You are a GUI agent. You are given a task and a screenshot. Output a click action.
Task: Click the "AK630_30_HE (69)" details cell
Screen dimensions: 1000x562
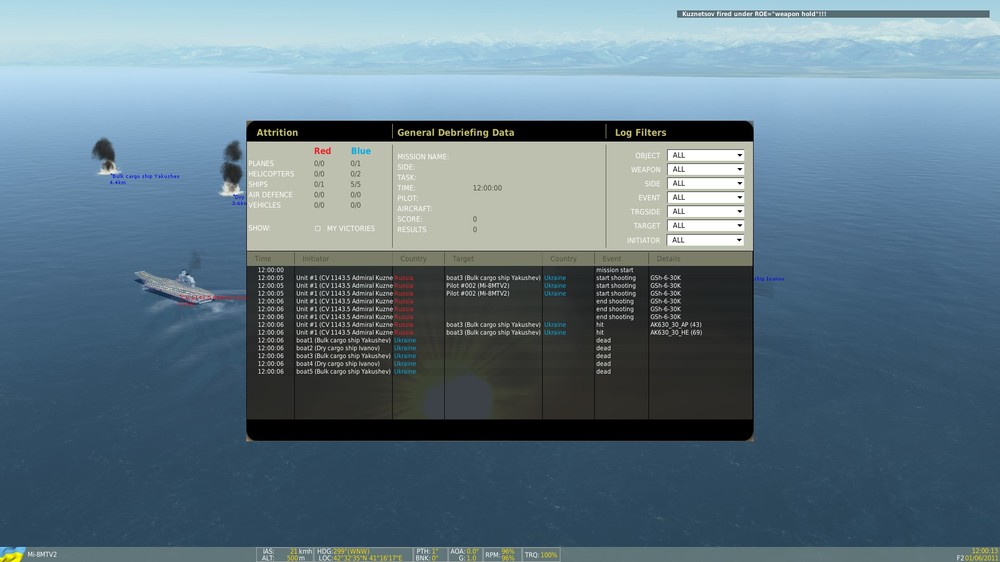click(675, 332)
